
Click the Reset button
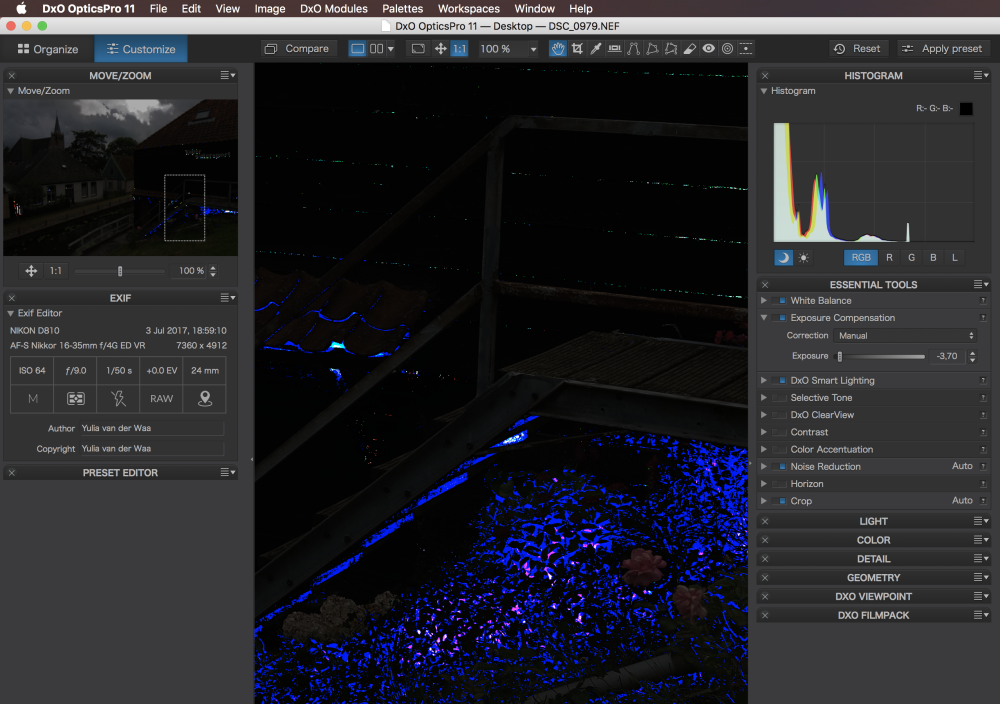point(857,49)
